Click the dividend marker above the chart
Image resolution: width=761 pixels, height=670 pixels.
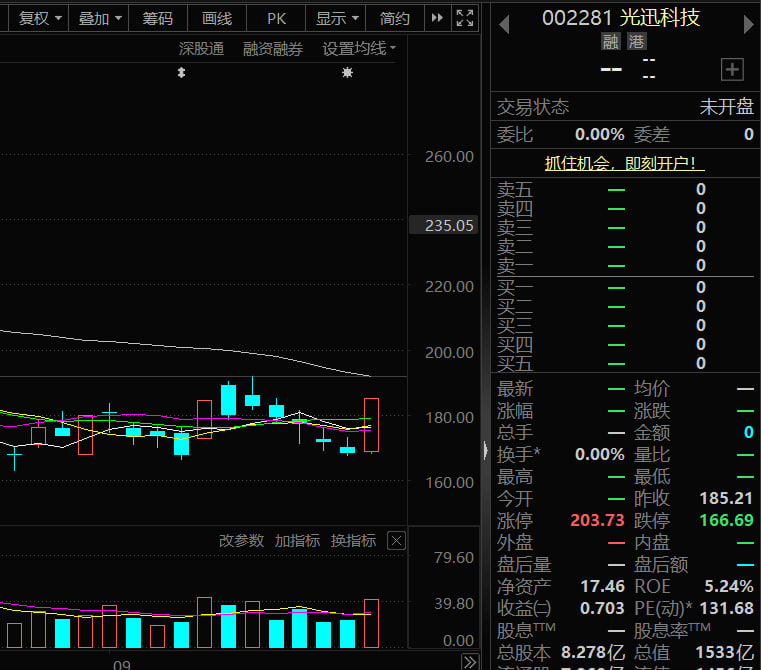(181, 73)
